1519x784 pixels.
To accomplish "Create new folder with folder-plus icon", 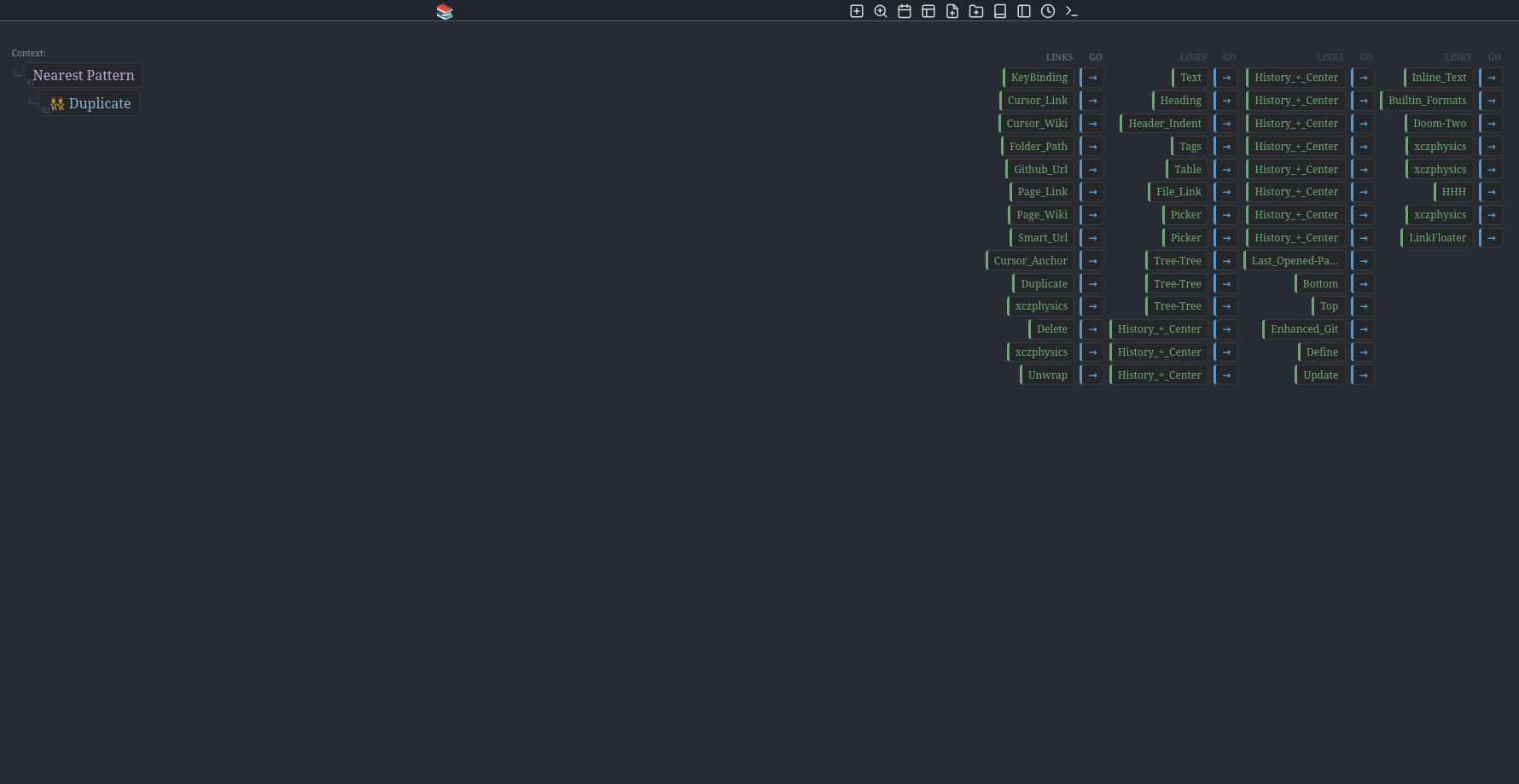I will [976, 11].
